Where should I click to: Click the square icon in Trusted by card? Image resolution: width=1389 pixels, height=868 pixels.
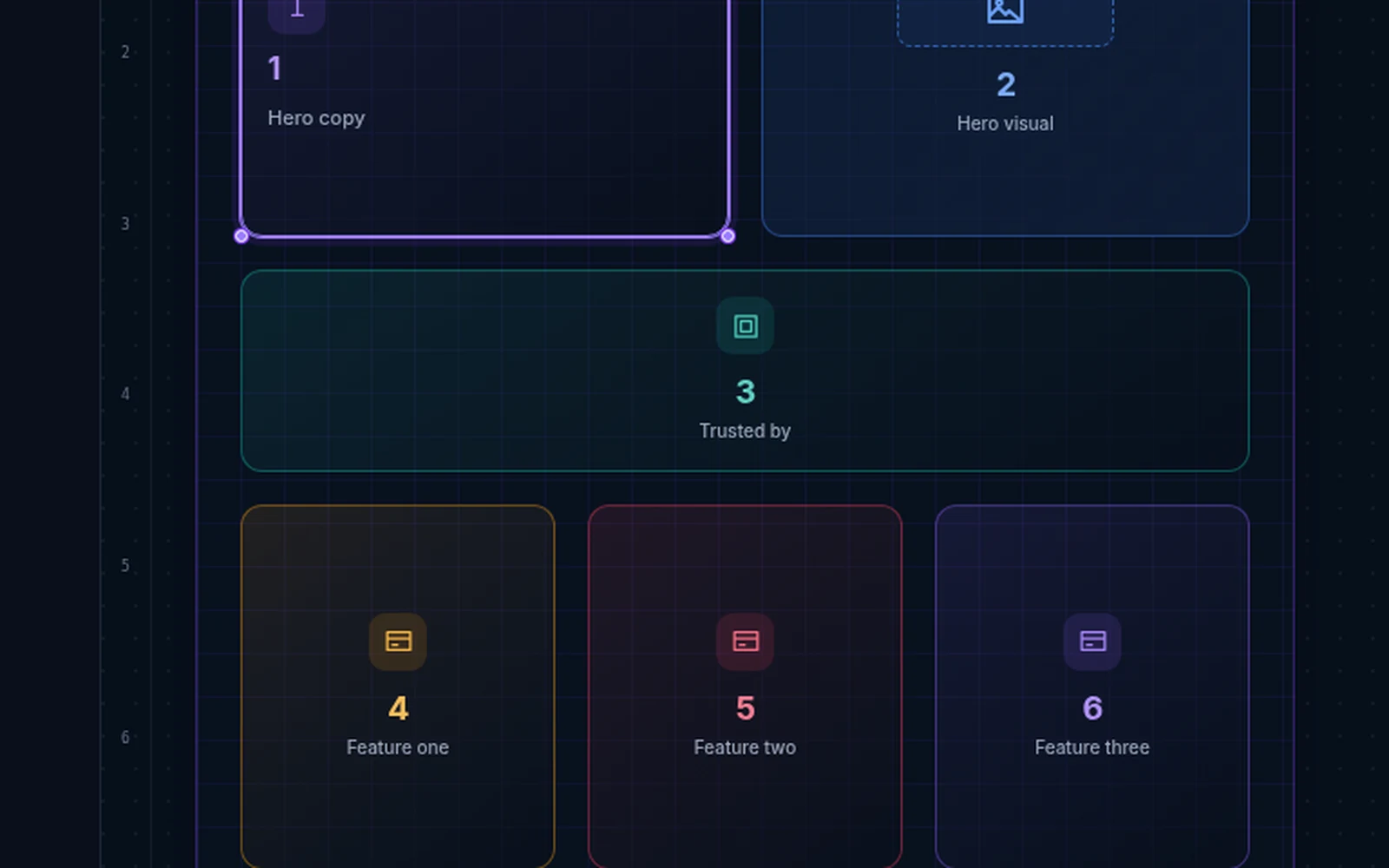click(745, 326)
